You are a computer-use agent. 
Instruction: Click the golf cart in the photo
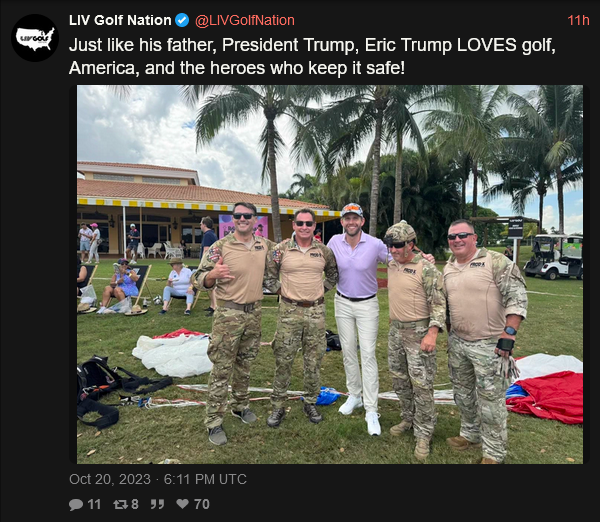tap(553, 256)
